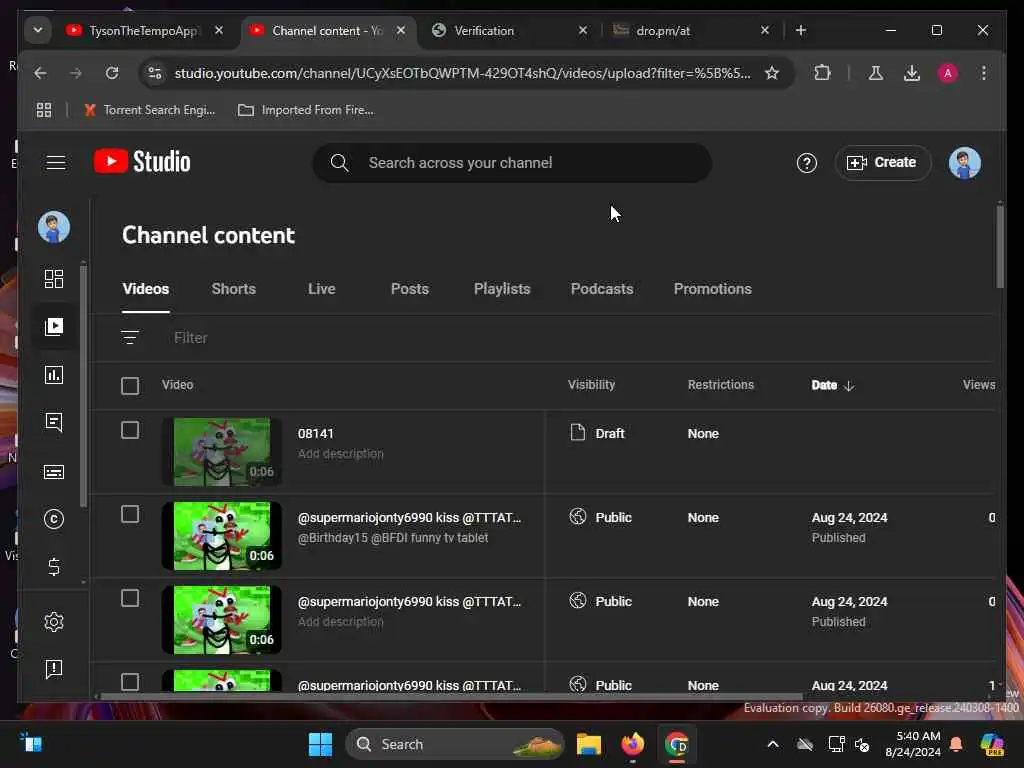Open Earn dollar icon in sidebar
This screenshot has width=1024, height=768.
[x=54, y=566]
